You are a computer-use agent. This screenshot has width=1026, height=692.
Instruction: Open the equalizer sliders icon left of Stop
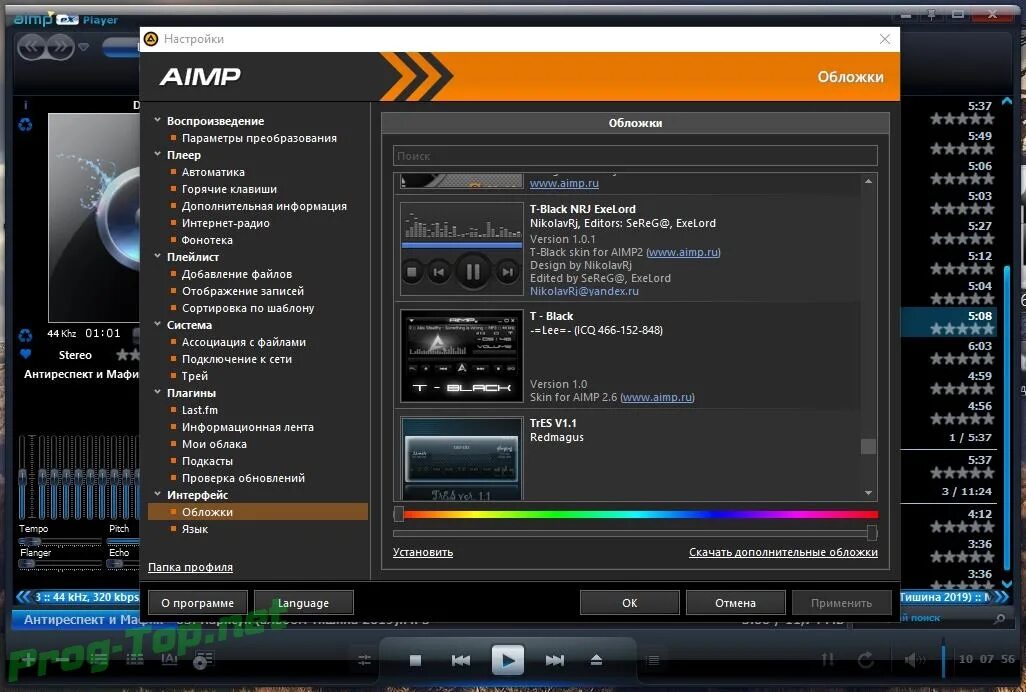(x=364, y=661)
